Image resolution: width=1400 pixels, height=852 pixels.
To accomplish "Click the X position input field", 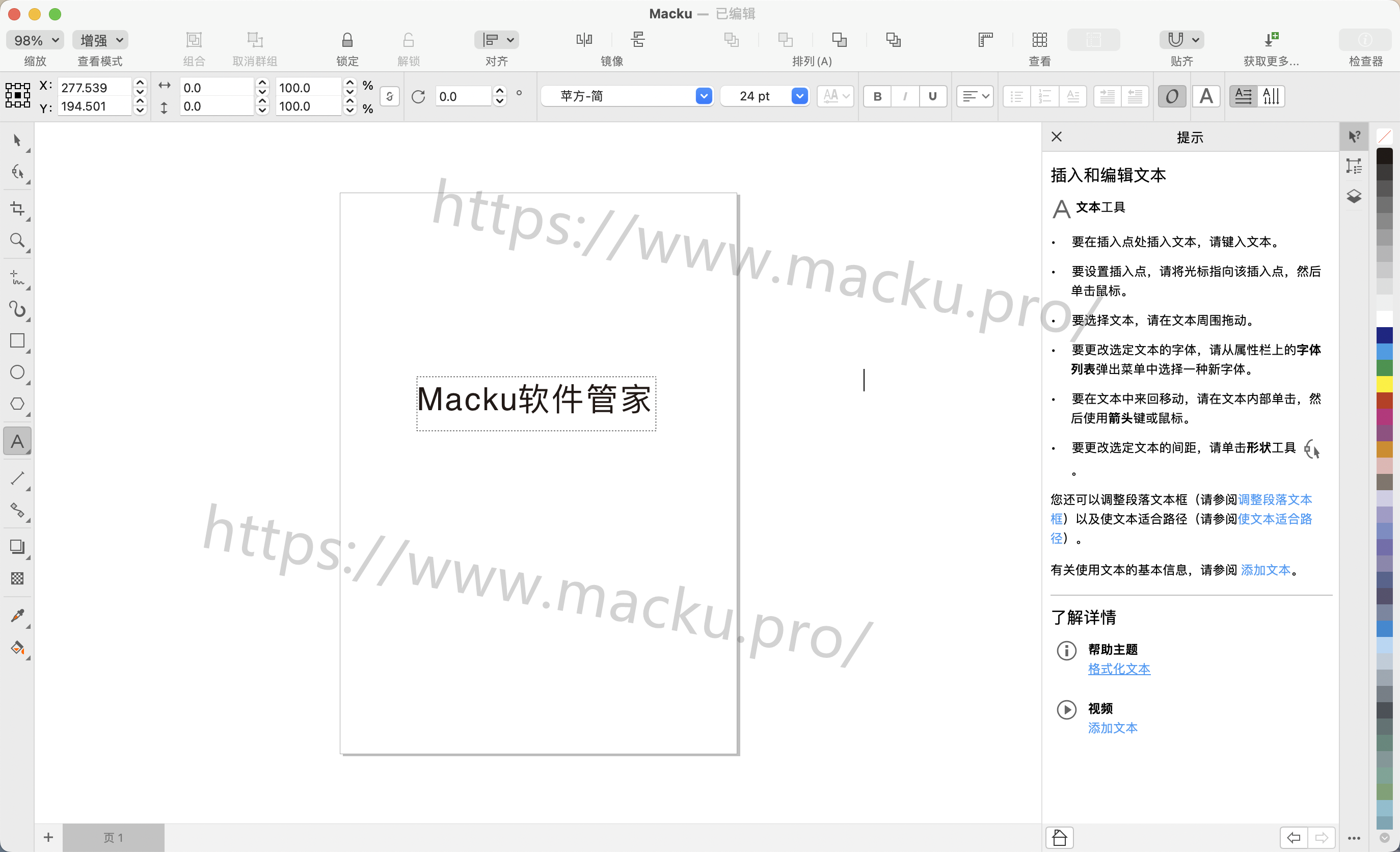I will click(95, 88).
